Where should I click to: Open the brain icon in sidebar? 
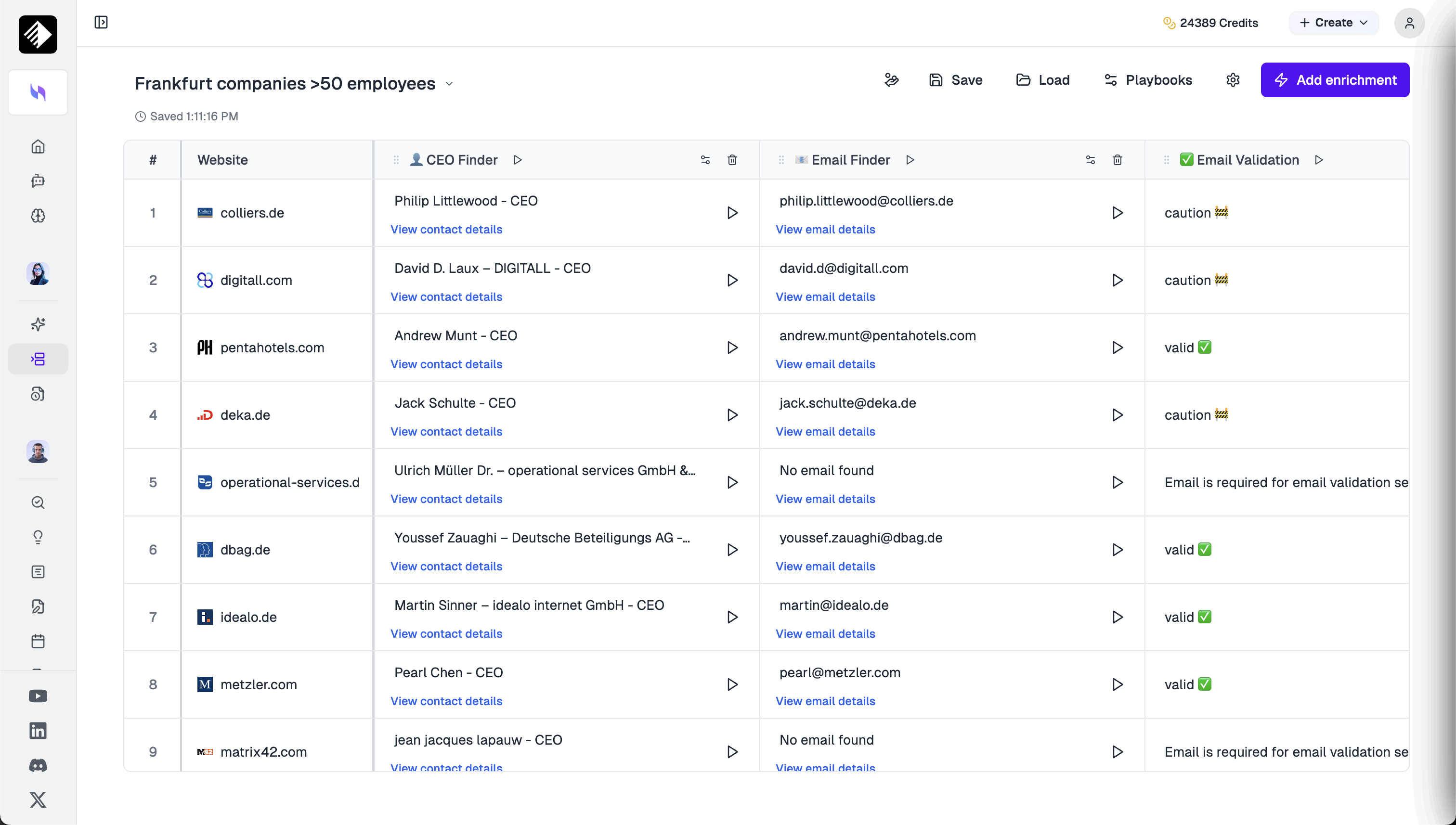pyautogui.click(x=38, y=215)
